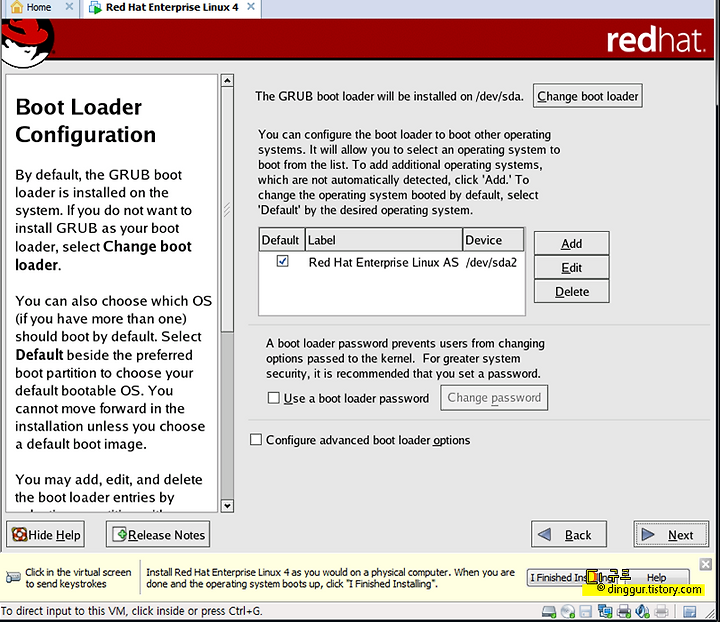Click the hard disk status icon
Viewport: 720px width, 622px height.
pyautogui.click(x=549, y=611)
